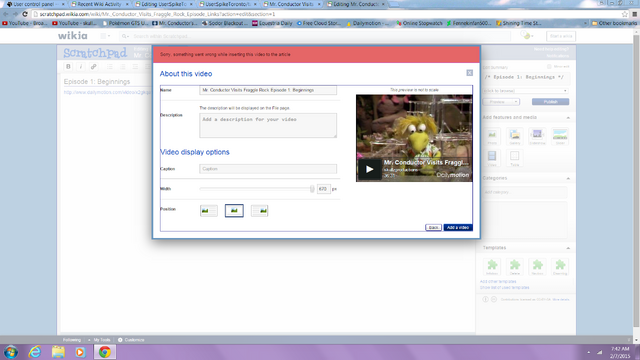Click the Caption input field
This screenshot has height=360, width=640.
coord(268,169)
